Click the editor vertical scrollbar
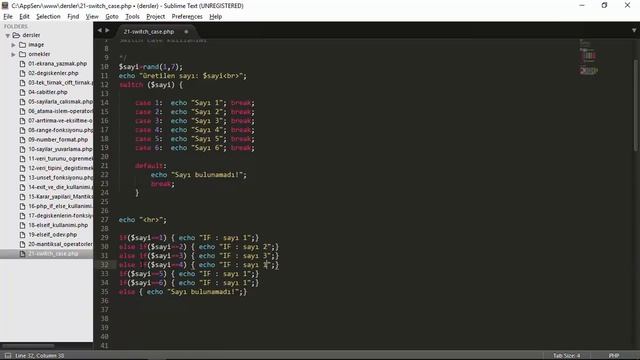The height and width of the screenshot is (360, 640). tap(636, 105)
